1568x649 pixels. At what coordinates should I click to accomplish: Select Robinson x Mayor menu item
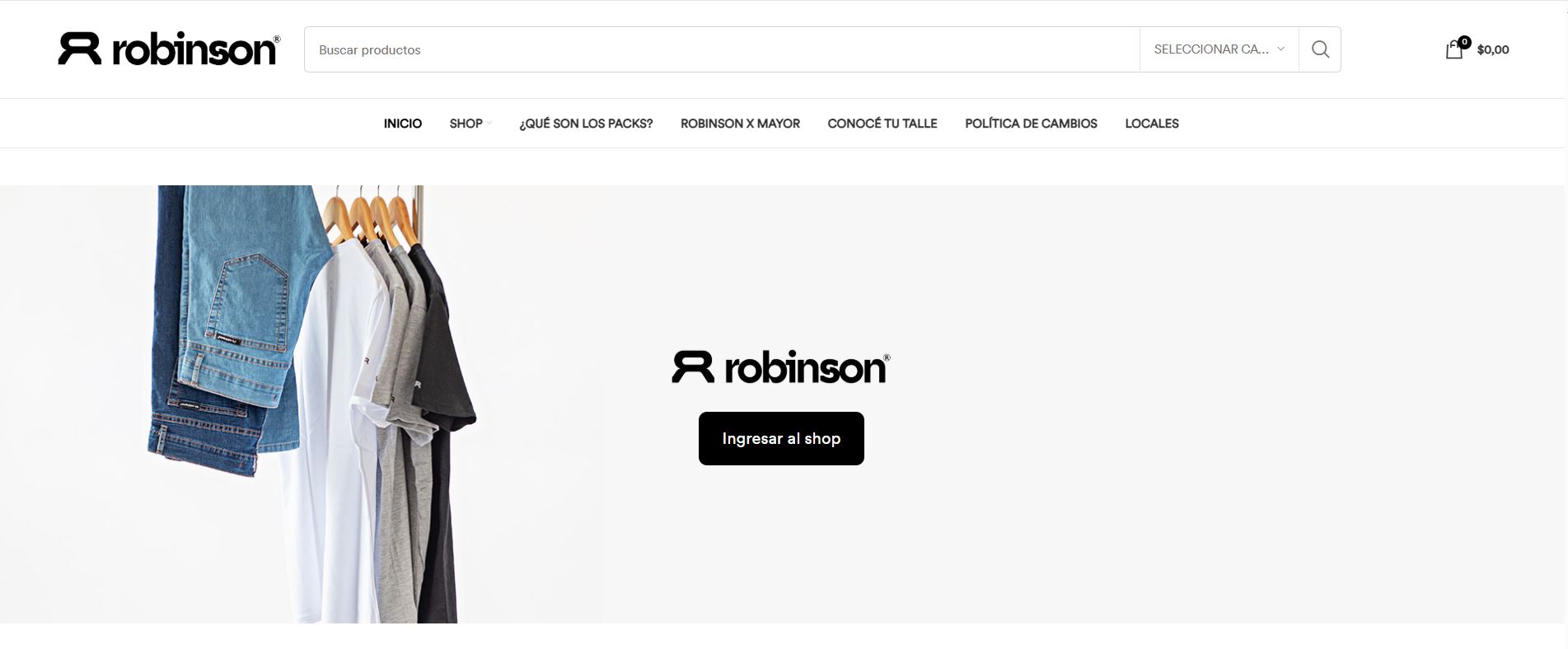click(740, 124)
